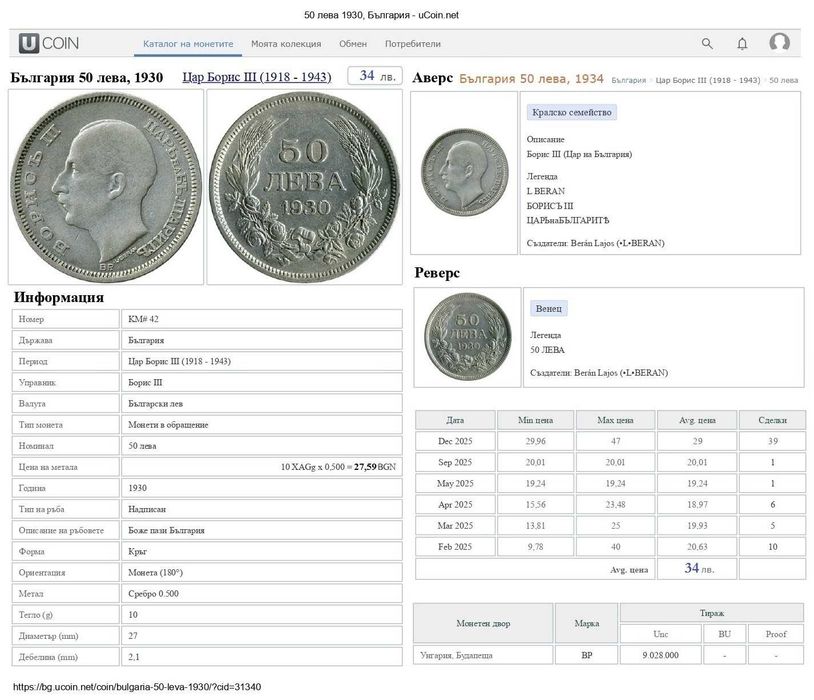Click the Proof column header
The height and width of the screenshot is (700, 814).
(x=776, y=634)
